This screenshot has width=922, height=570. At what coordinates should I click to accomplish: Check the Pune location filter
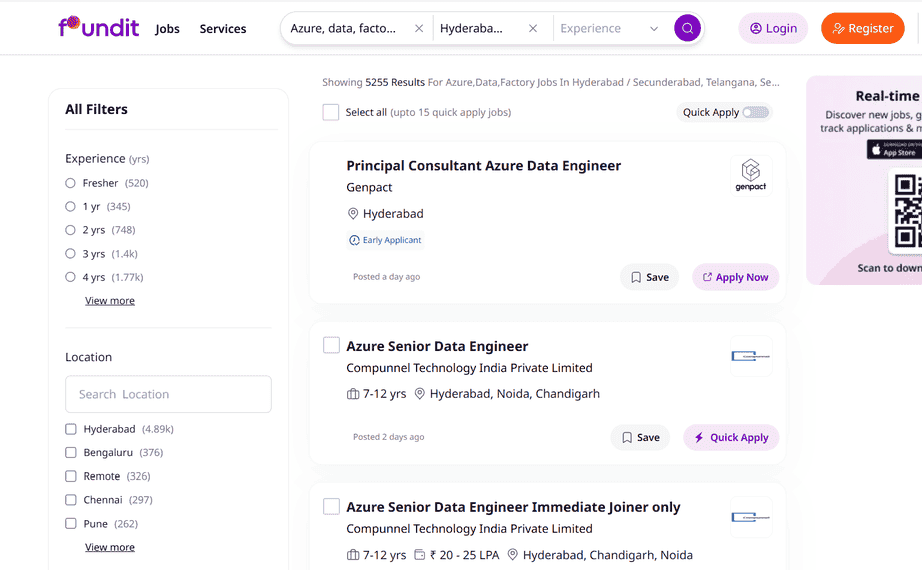(x=71, y=524)
